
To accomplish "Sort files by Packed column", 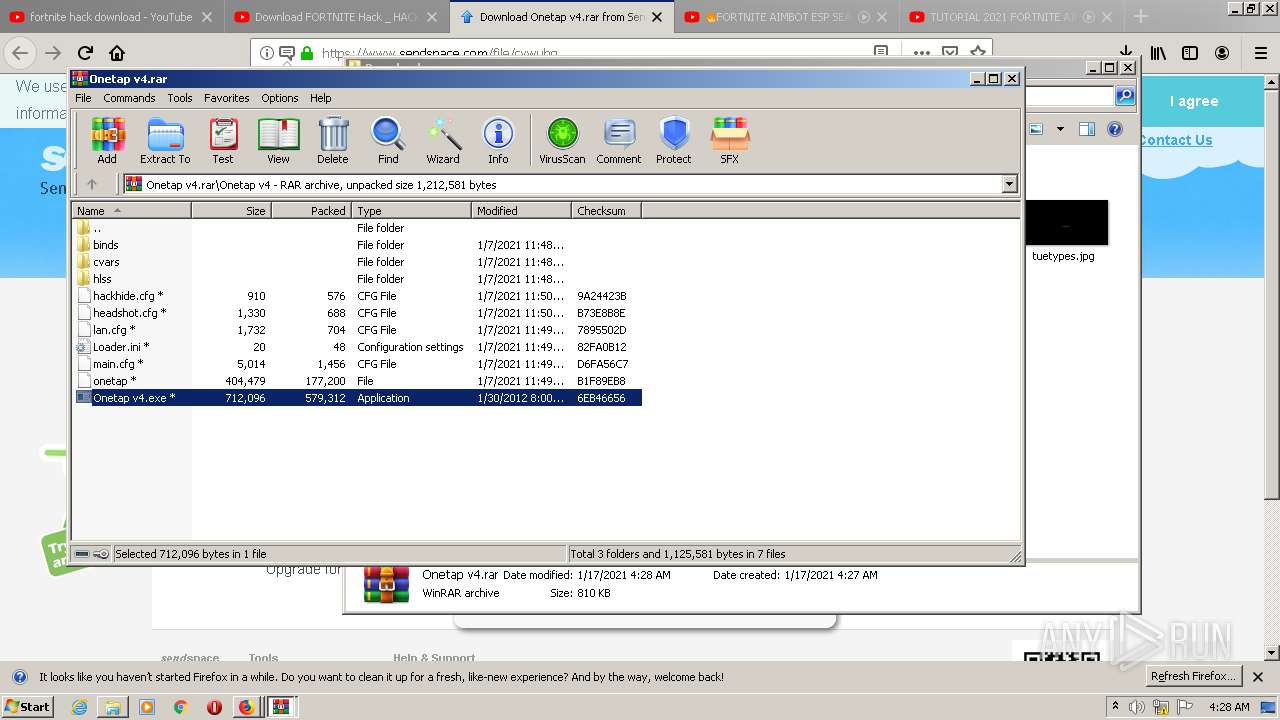I will pyautogui.click(x=311, y=210).
